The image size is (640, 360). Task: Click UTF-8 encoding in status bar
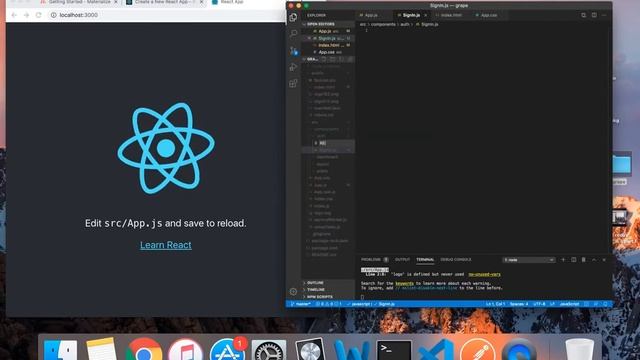tap(539, 304)
